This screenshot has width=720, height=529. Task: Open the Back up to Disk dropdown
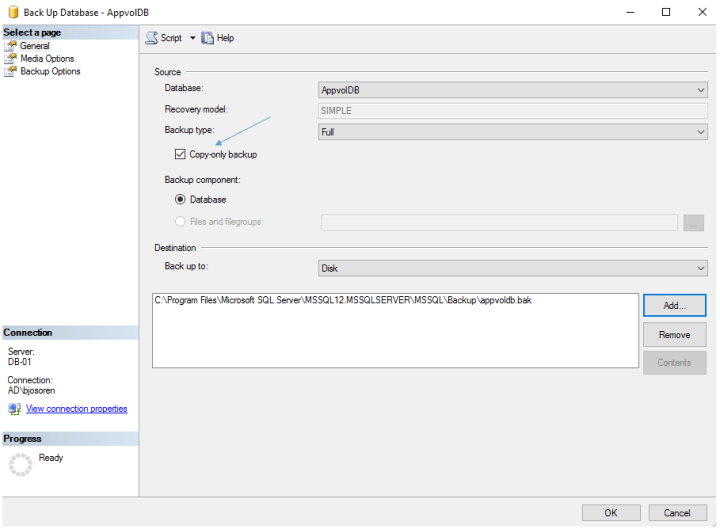pos(513,268)
